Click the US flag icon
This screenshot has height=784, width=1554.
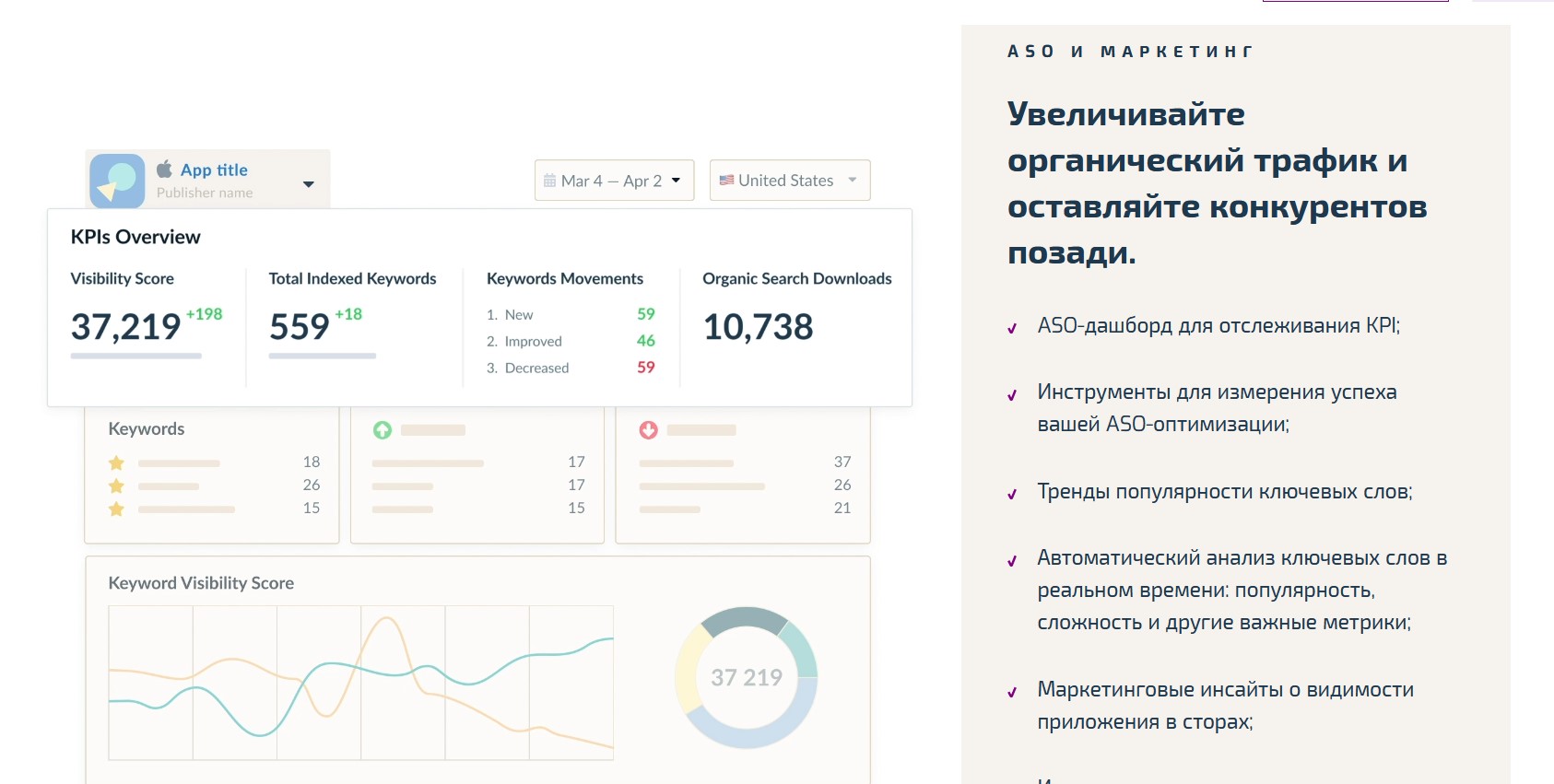coord(726,181)
